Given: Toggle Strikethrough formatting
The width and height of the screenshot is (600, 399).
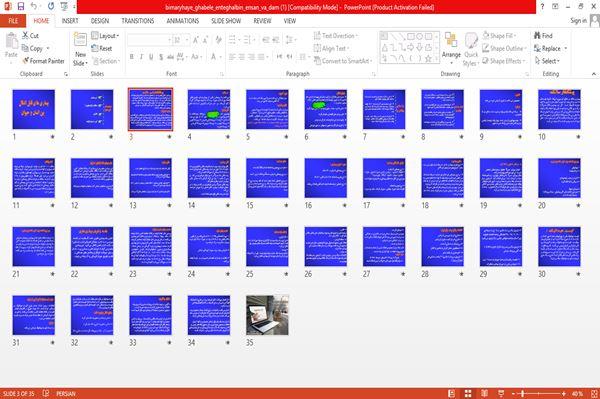Looking at the screenshot, I should click(170, 57).
